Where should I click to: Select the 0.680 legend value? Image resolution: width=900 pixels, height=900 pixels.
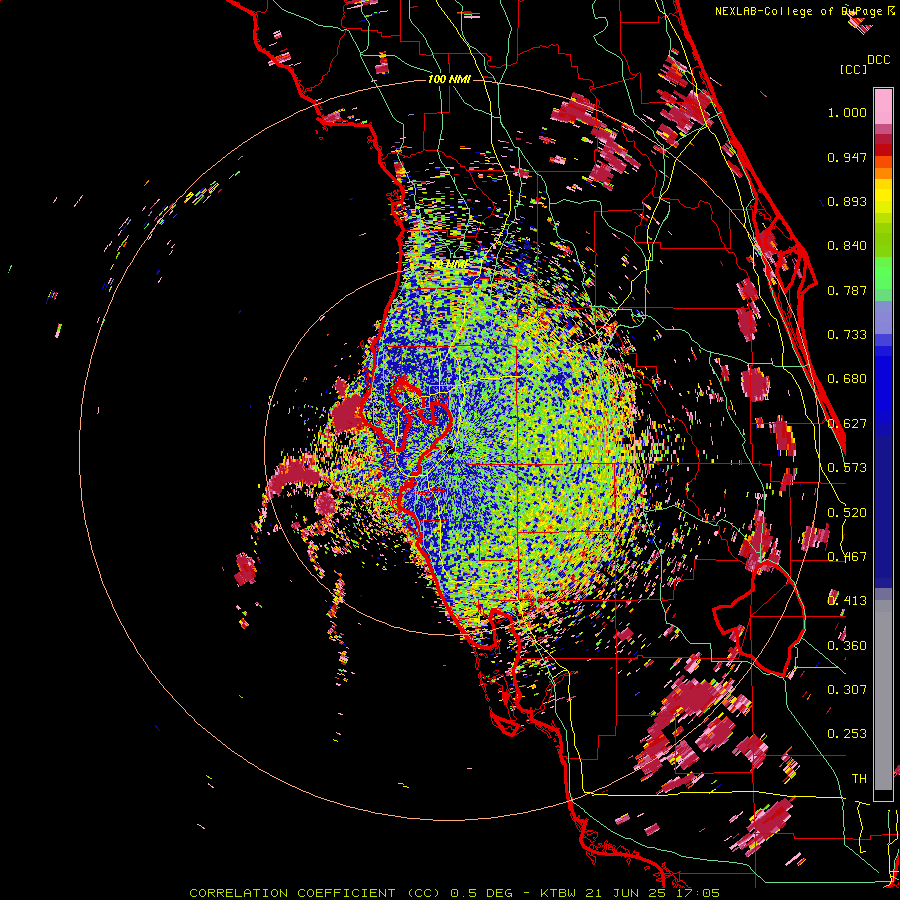coord(847,379)
